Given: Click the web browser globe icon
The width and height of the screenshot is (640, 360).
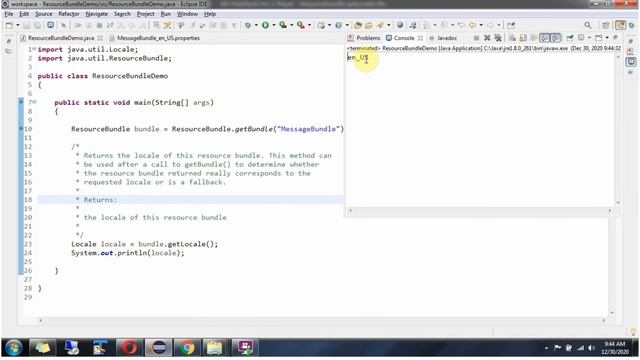Looking at the screenshot, I should 400,25.
